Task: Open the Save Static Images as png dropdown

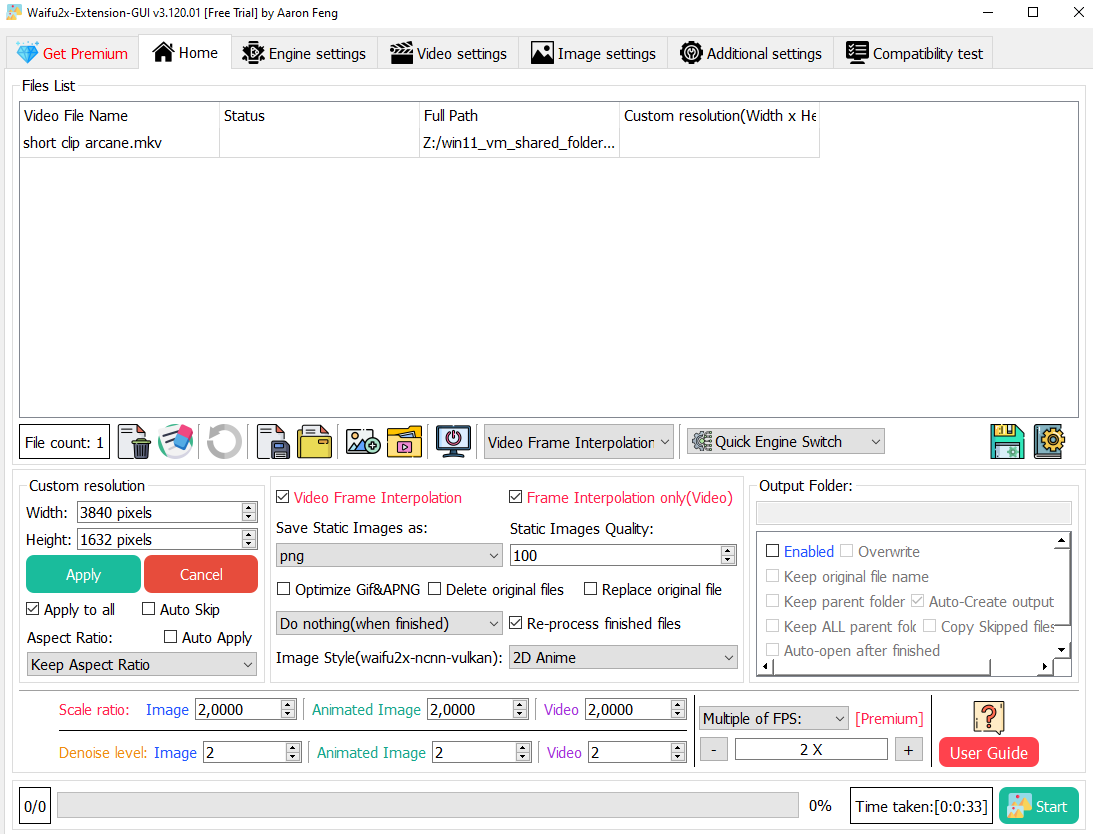Action: coord(389,556)
